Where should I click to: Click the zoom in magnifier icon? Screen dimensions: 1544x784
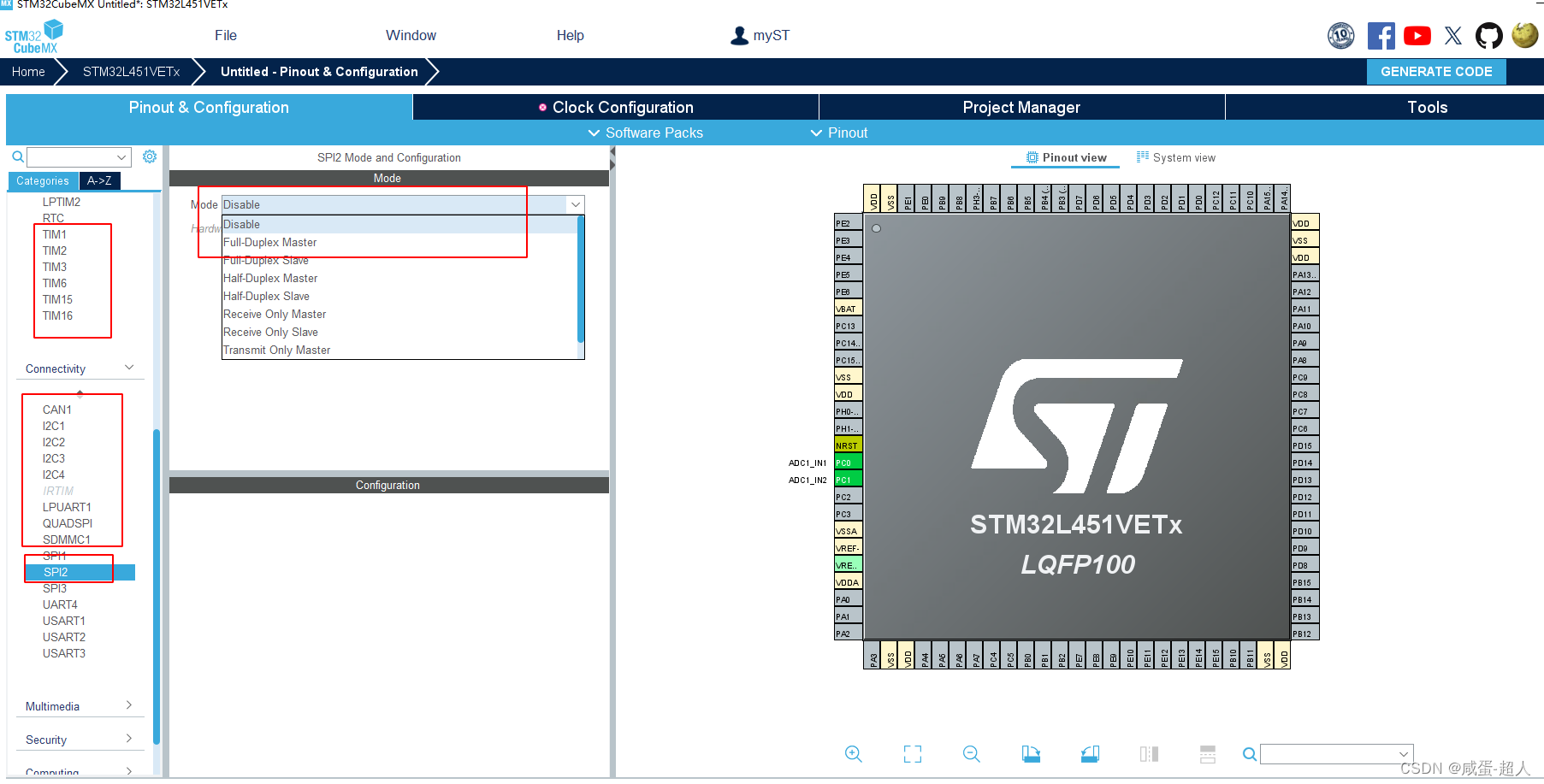coord(853,753)
